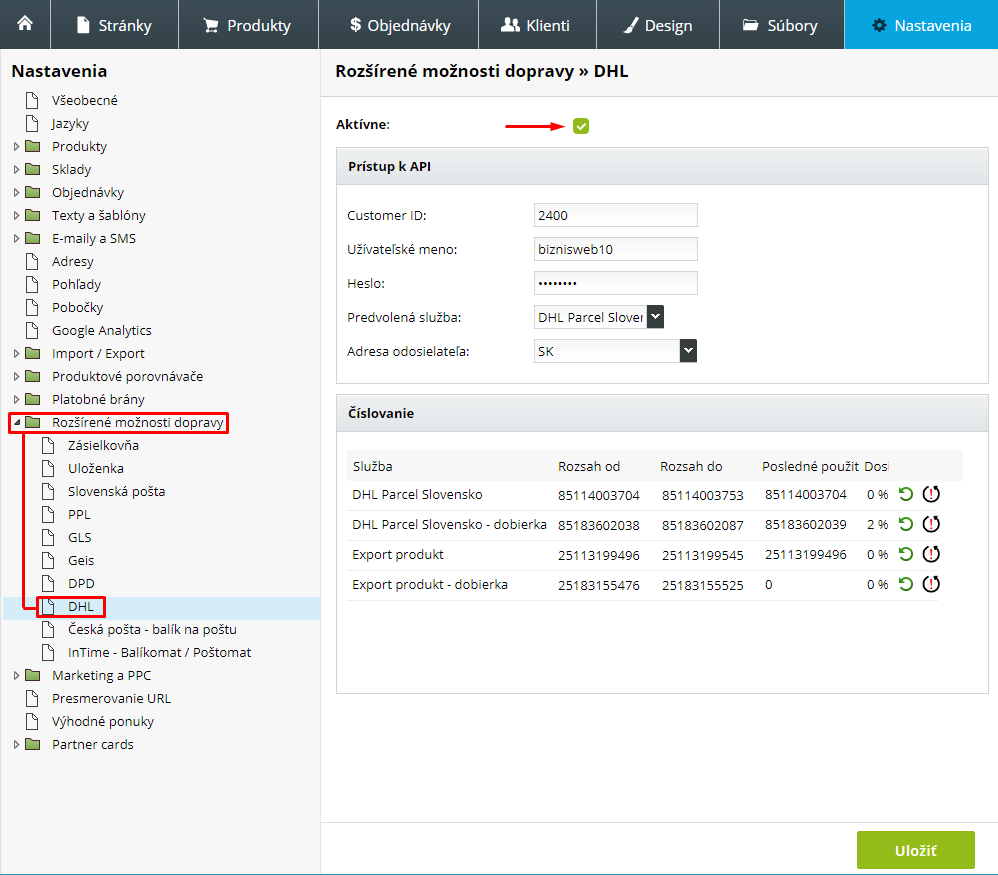The image size is (998, 875).
Task: Click value 85114003704 in Rozsah od column
Action: coord(598,495)
